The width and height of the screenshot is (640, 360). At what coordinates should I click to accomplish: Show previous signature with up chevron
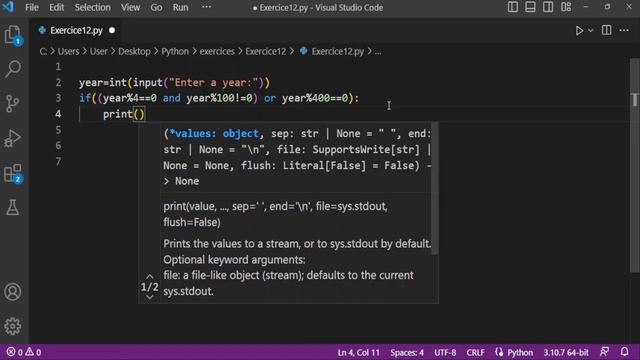click(150, 277)
